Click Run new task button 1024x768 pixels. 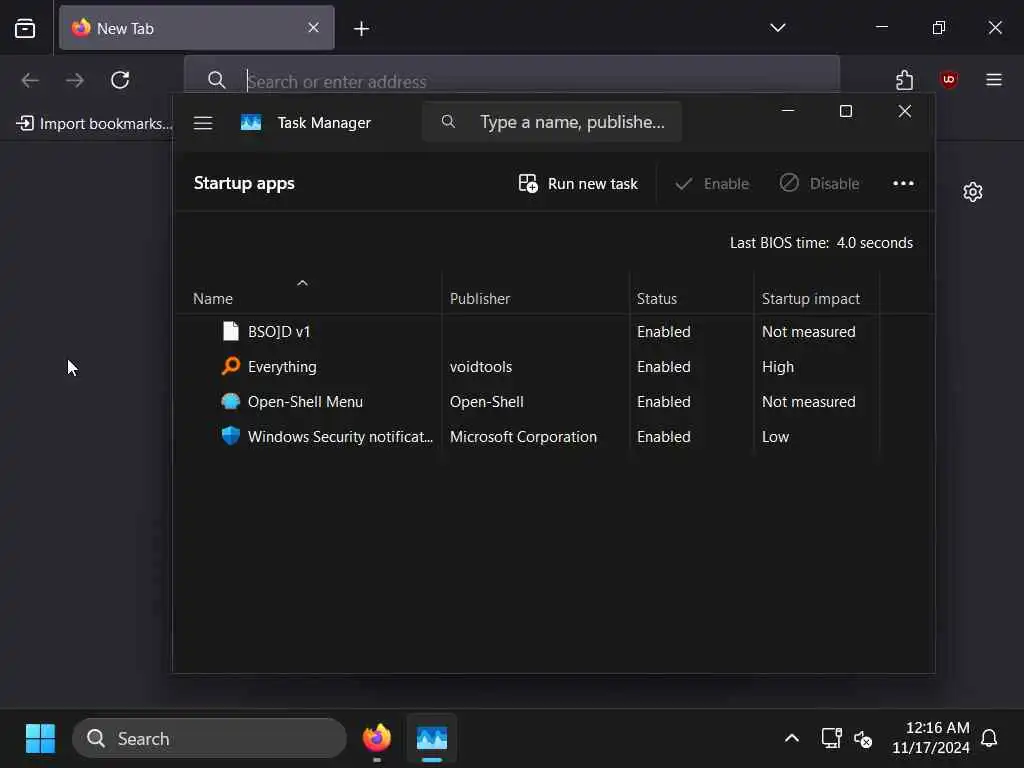578,184
